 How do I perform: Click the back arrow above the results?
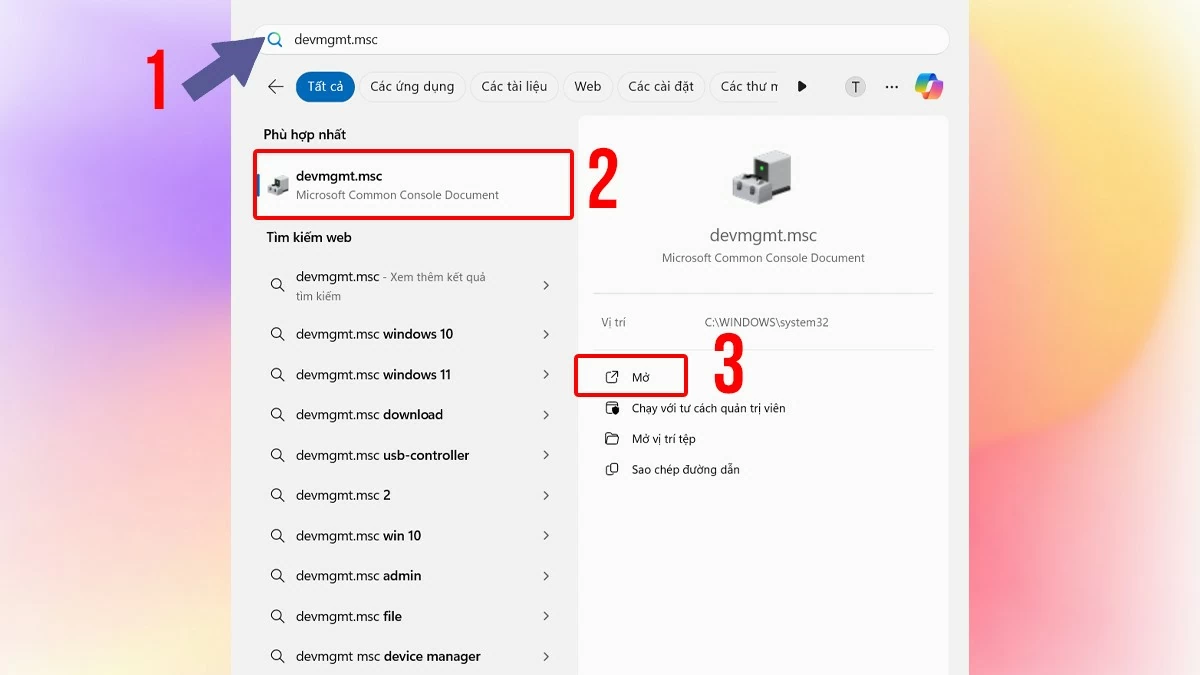coord(276,87)
